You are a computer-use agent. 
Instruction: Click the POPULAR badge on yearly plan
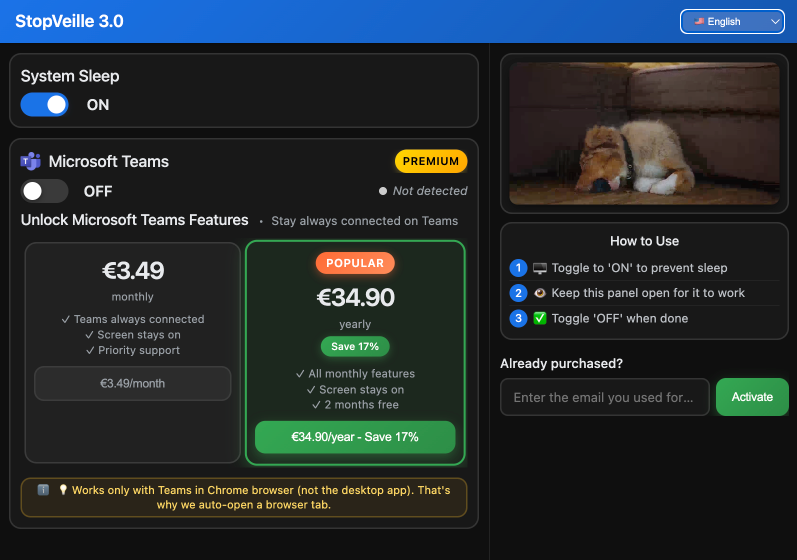(x=355, y=263)
